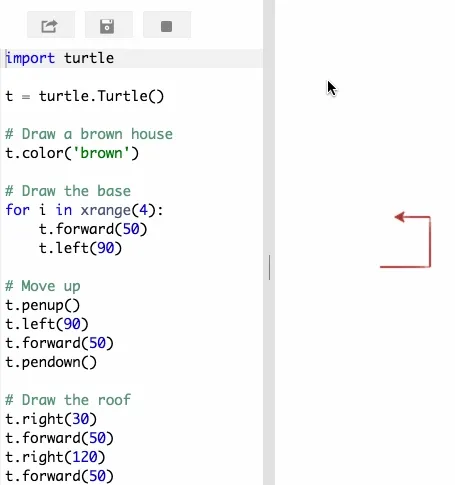Click the comment '# Draw the base'
The height and width of the screenshot is (485, 455).
coord(68,191)
